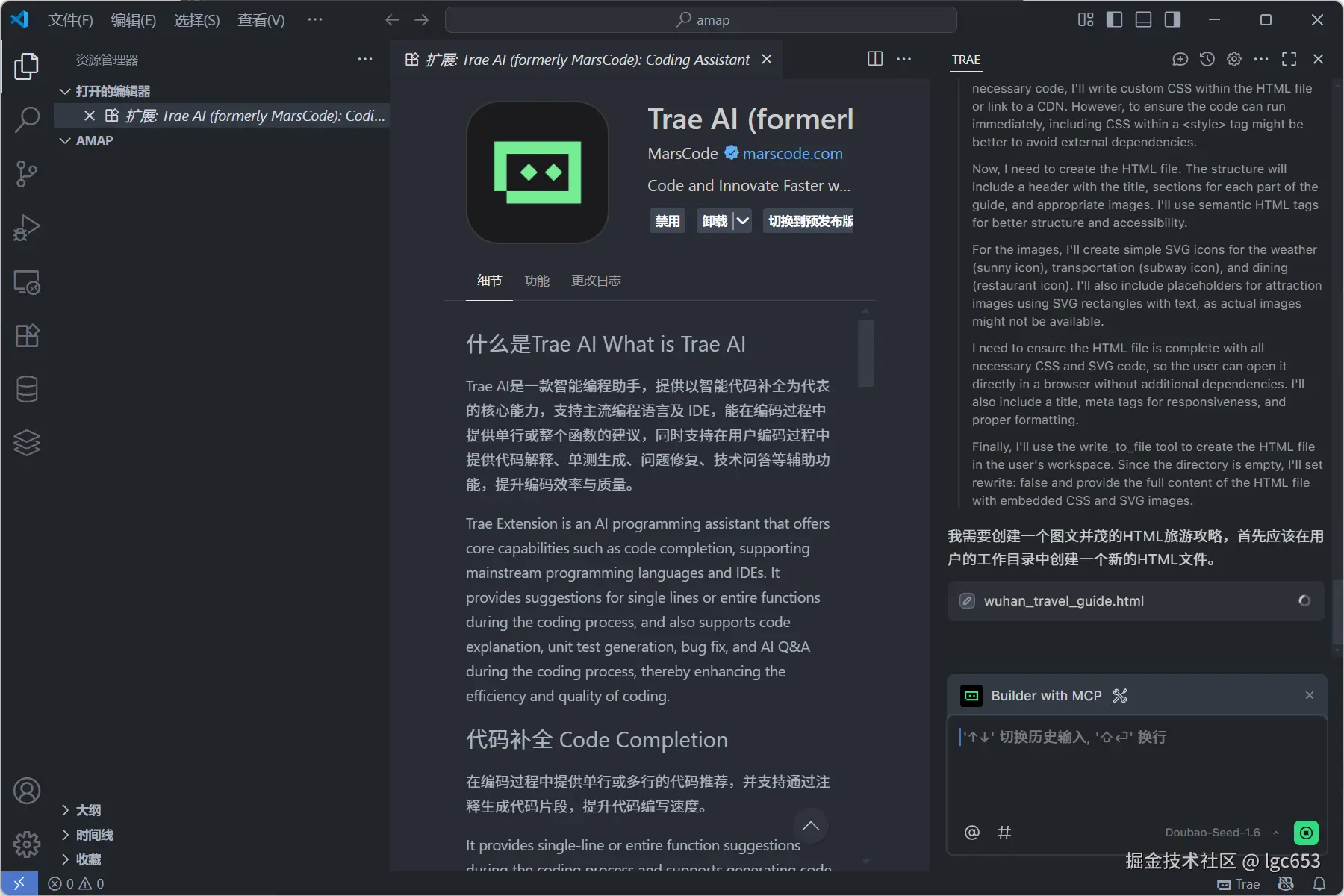Dismiss the Builder with MCP agent
The image size is (1344, 896).
click(x=1309, y=695)
